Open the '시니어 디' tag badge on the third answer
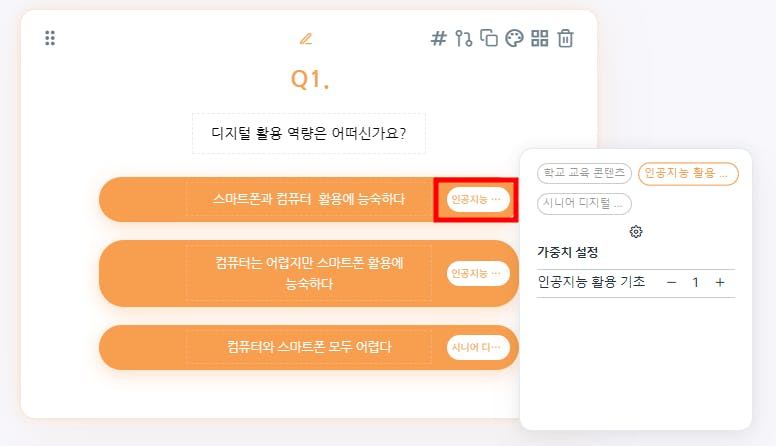Viewport: 776px width, 446px height. pos(478,347)
